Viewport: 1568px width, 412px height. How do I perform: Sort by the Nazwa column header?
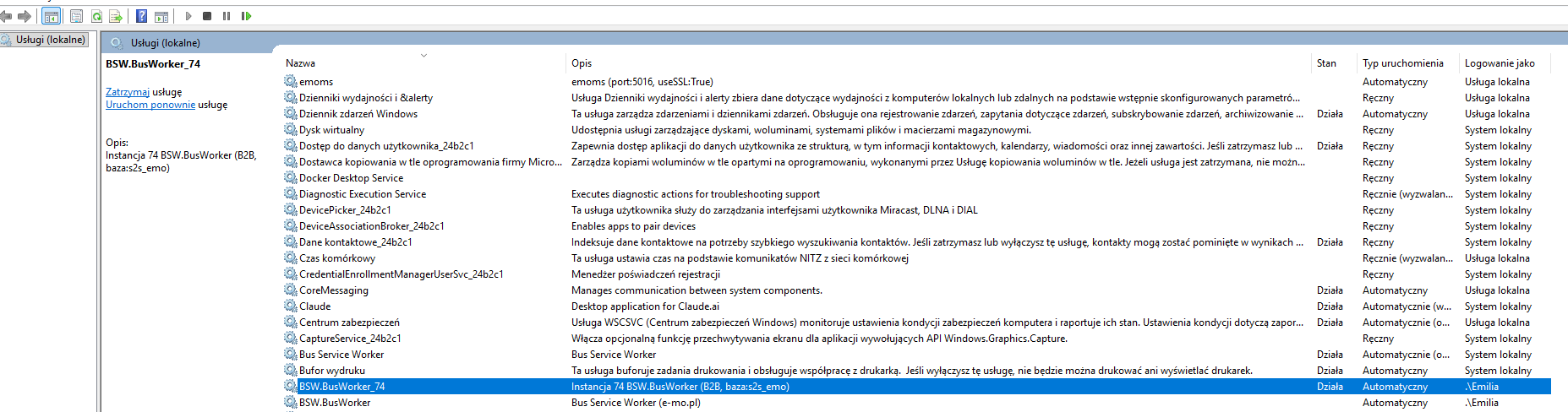tap(300, 63)
